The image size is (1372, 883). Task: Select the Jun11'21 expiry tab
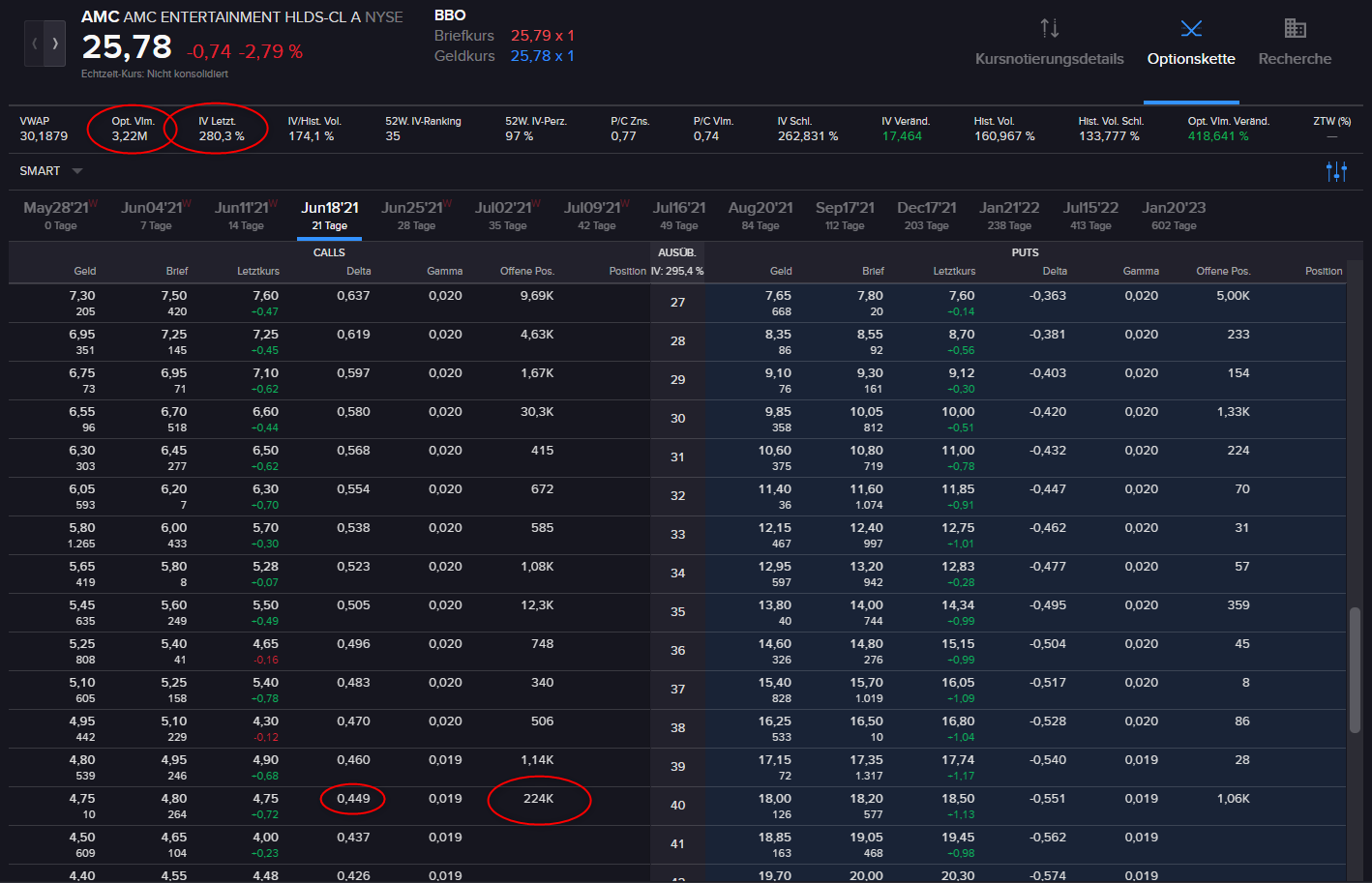[246, 216]
